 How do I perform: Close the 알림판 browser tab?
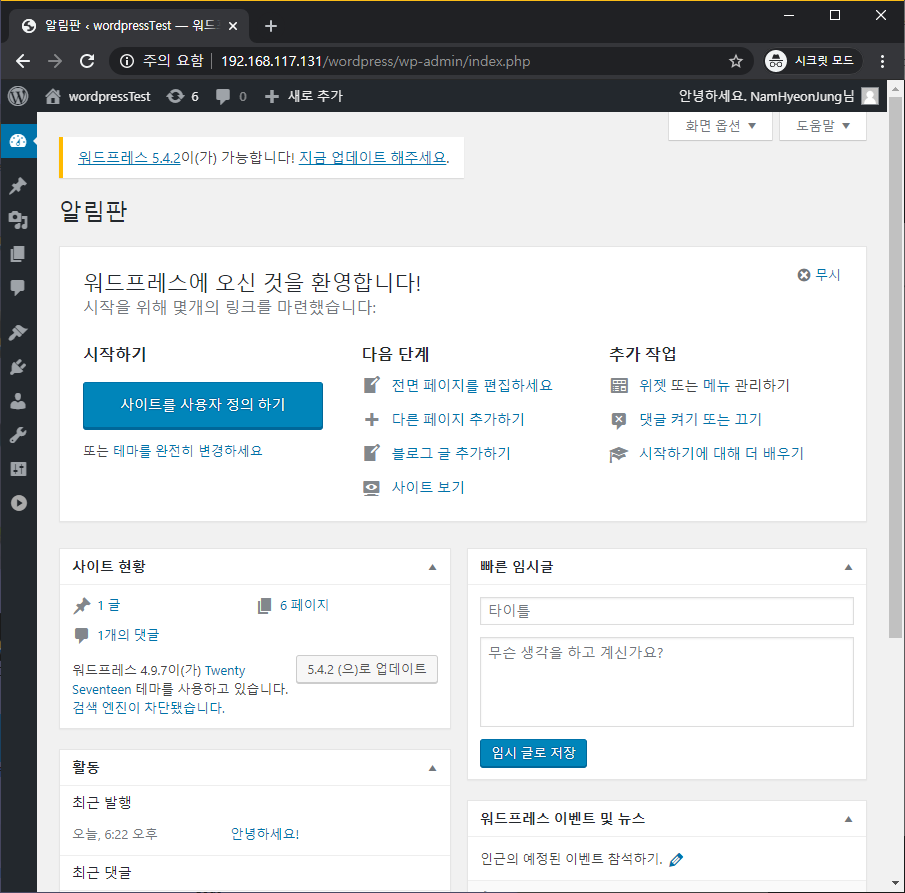233,26
